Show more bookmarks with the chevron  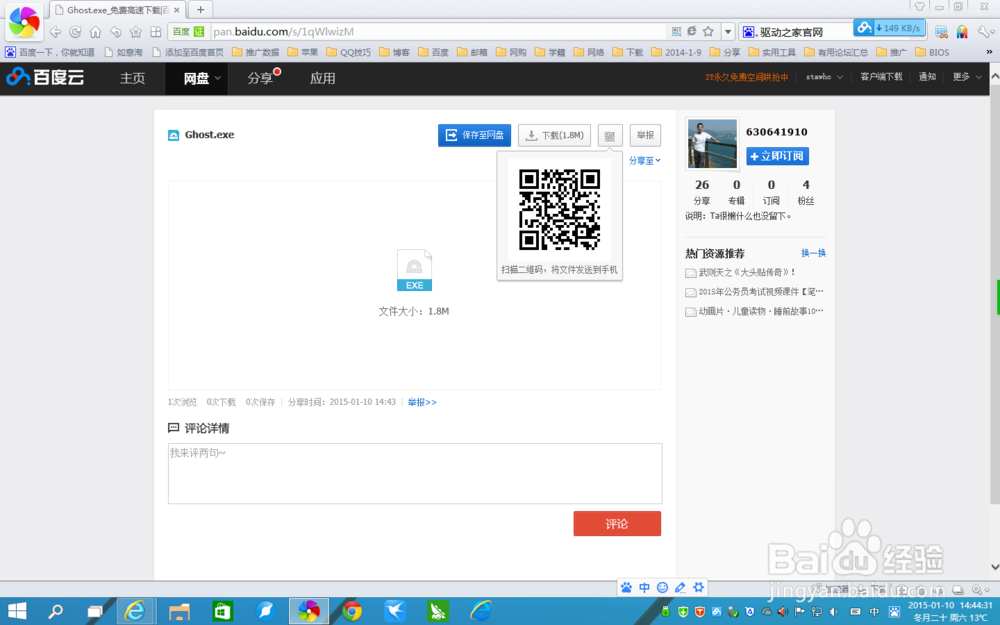point(989,52)
